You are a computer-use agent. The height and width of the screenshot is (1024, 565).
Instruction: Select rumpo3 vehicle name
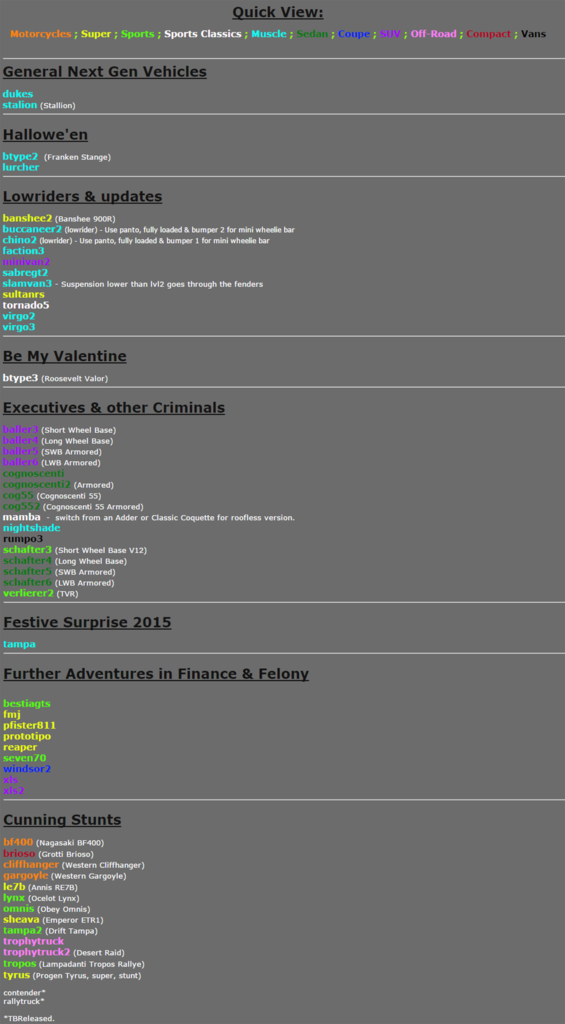23,539
